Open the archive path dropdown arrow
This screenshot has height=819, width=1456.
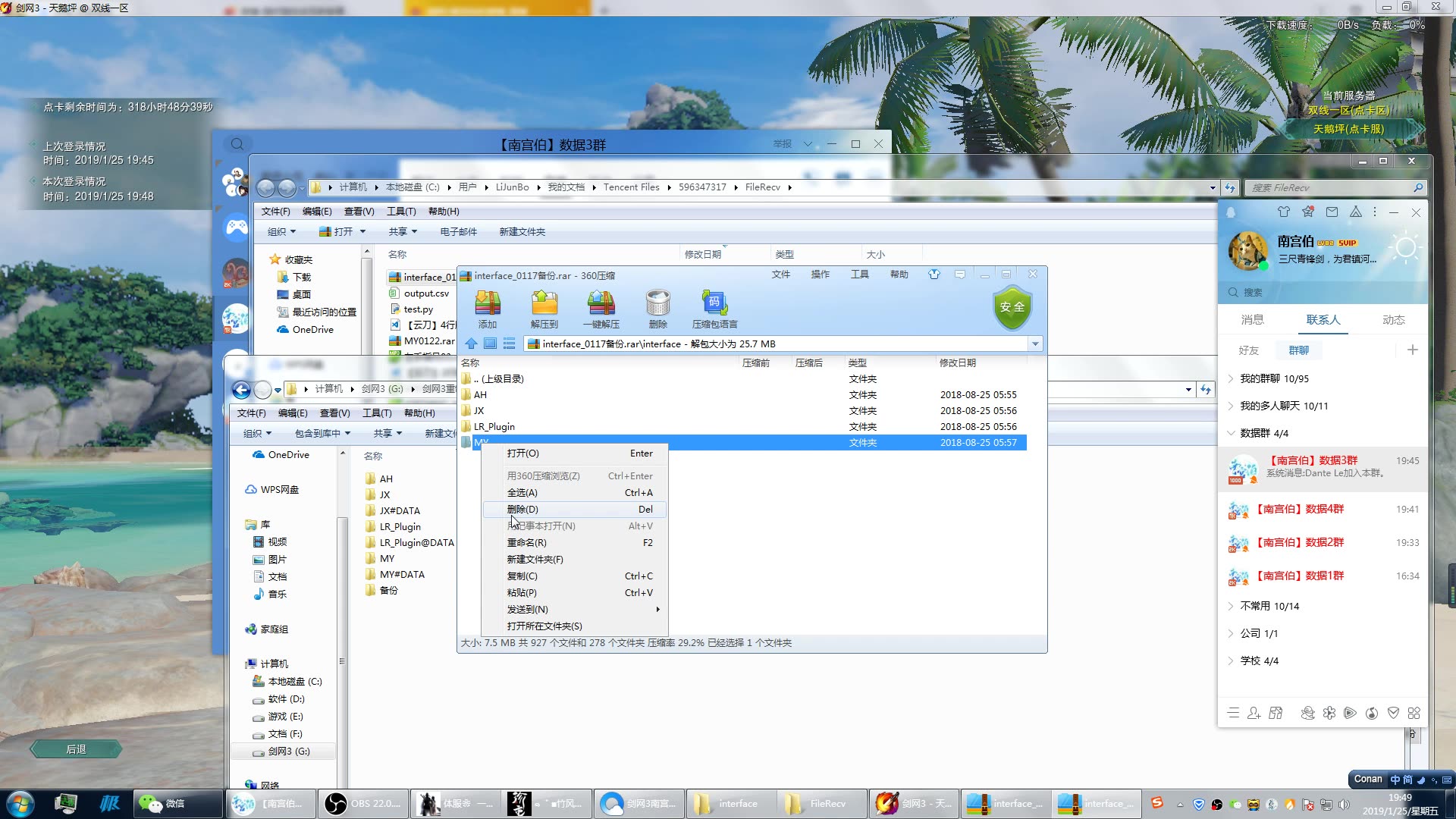coord(1035,344)
